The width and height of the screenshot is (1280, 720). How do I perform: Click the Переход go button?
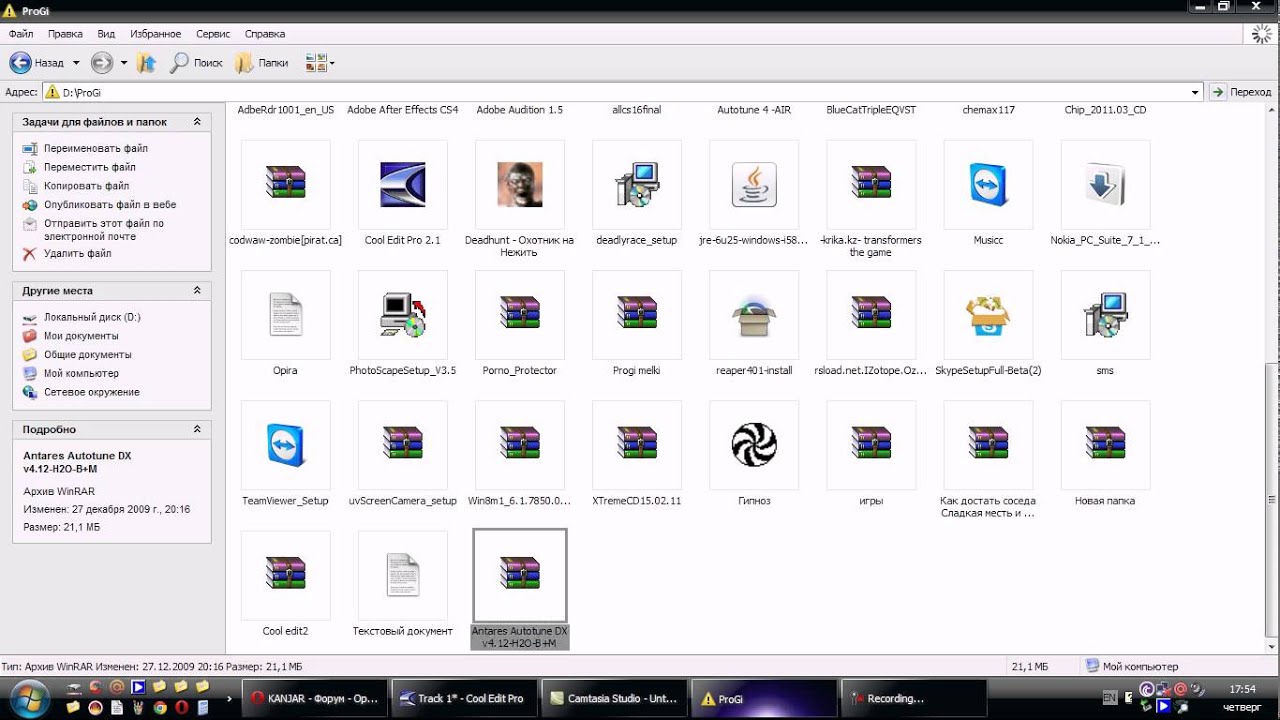(x=1241, y=92)
